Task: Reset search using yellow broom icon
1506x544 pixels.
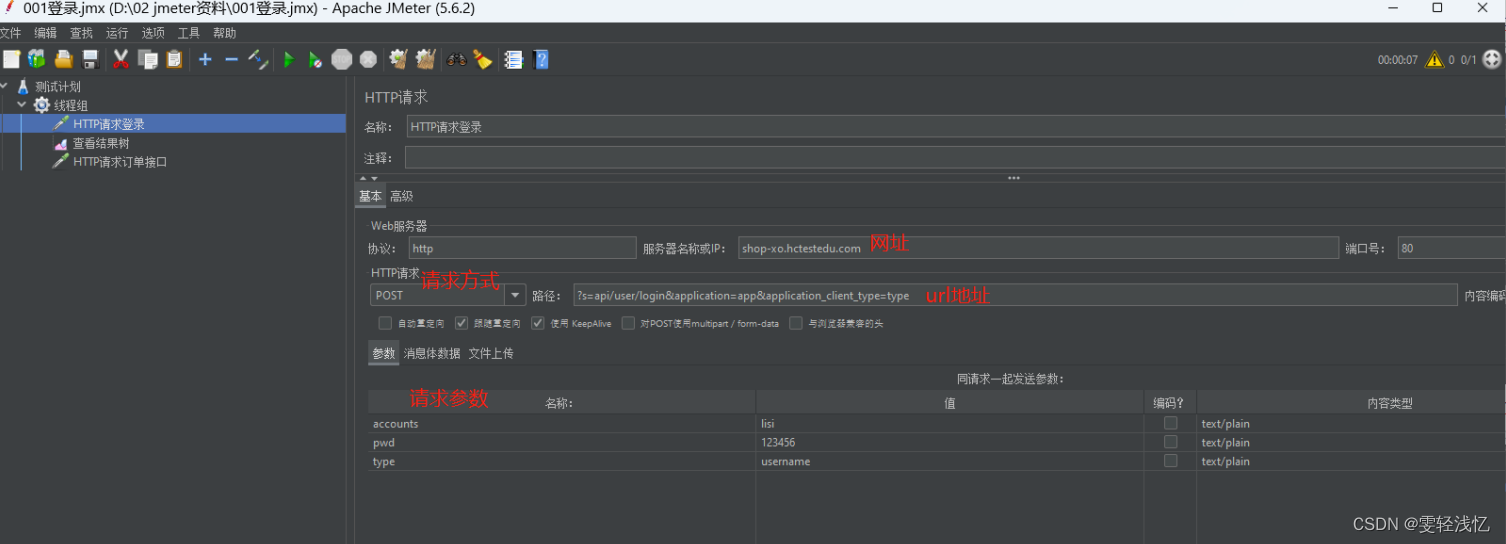Action: [483, 59]
